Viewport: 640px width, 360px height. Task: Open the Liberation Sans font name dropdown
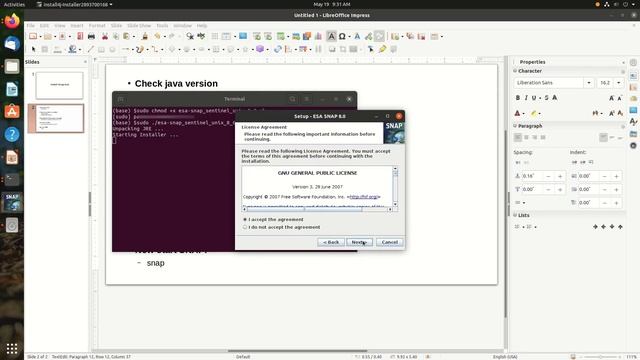pyautogui.click(x=589, y=83)
